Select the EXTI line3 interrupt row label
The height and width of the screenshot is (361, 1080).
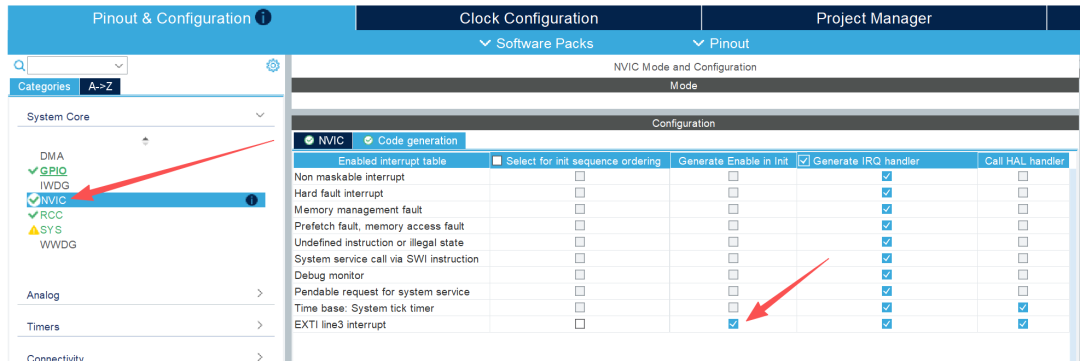point(340,324)
